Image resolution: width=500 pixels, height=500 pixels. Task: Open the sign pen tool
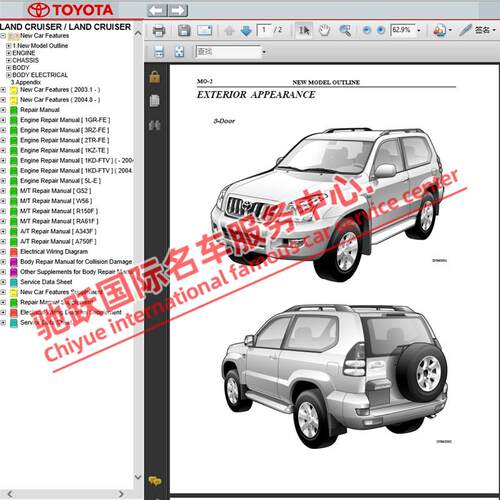click(465, 30)
